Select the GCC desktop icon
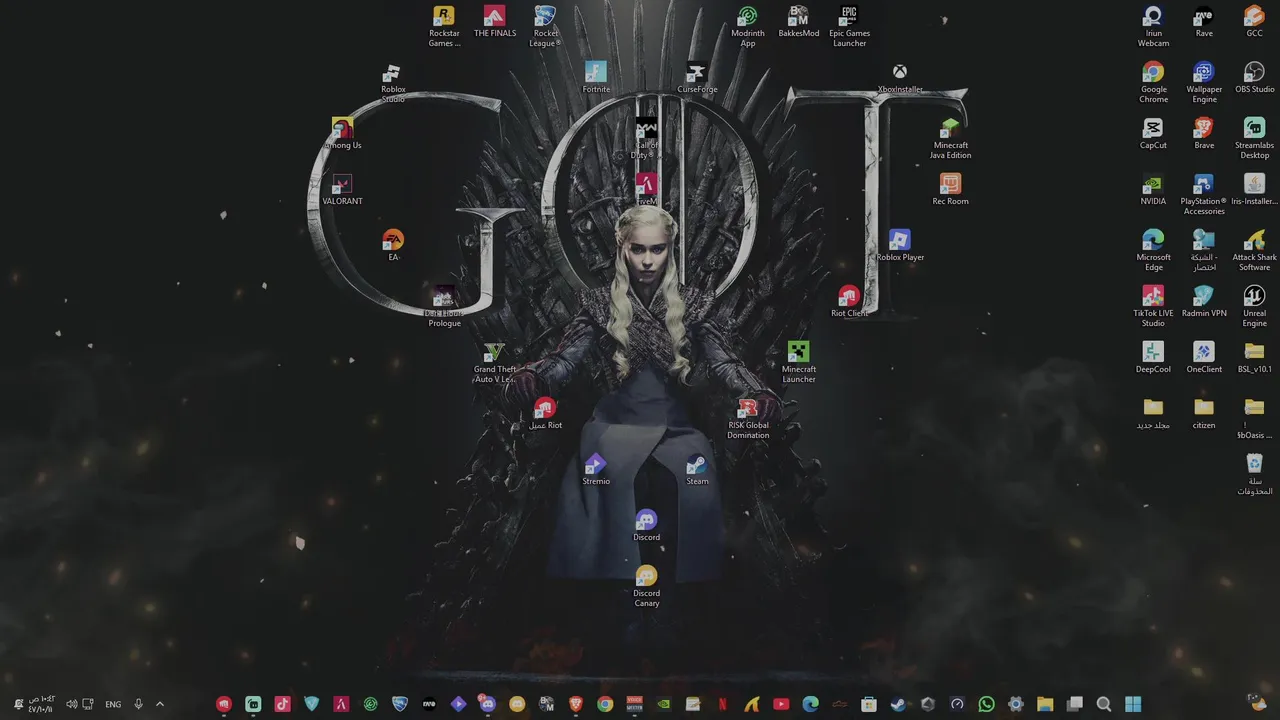The image size is (1280, 720). tap(1254, 22)
